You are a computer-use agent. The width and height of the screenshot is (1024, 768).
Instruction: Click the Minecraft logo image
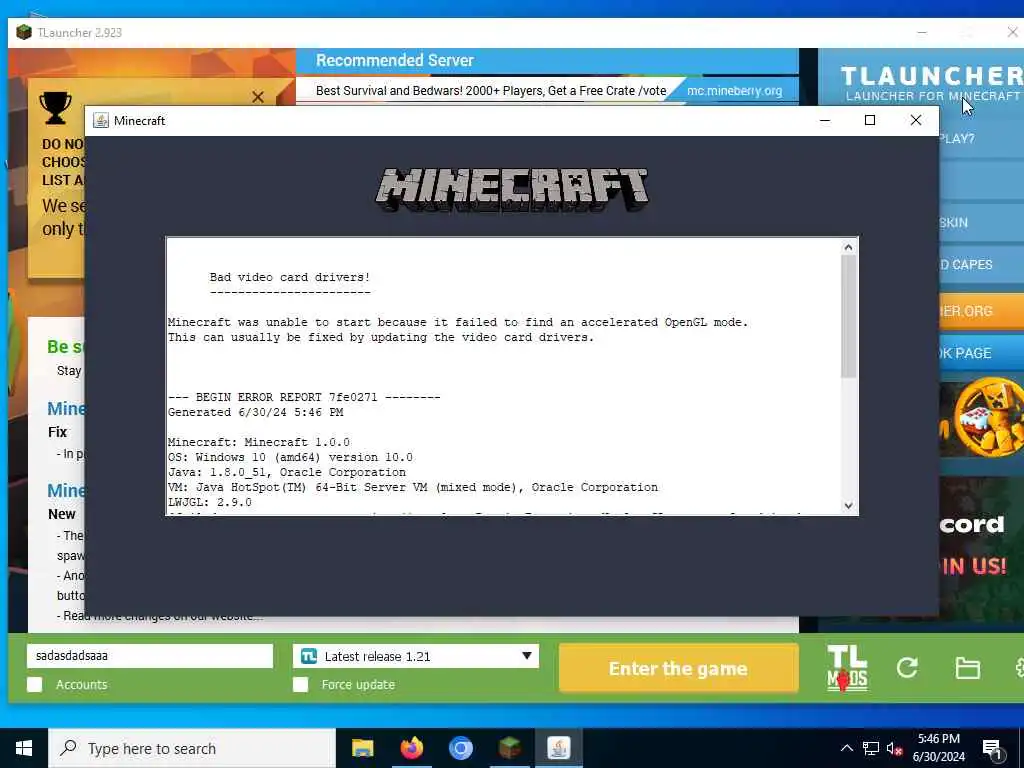tap(512, 189)
